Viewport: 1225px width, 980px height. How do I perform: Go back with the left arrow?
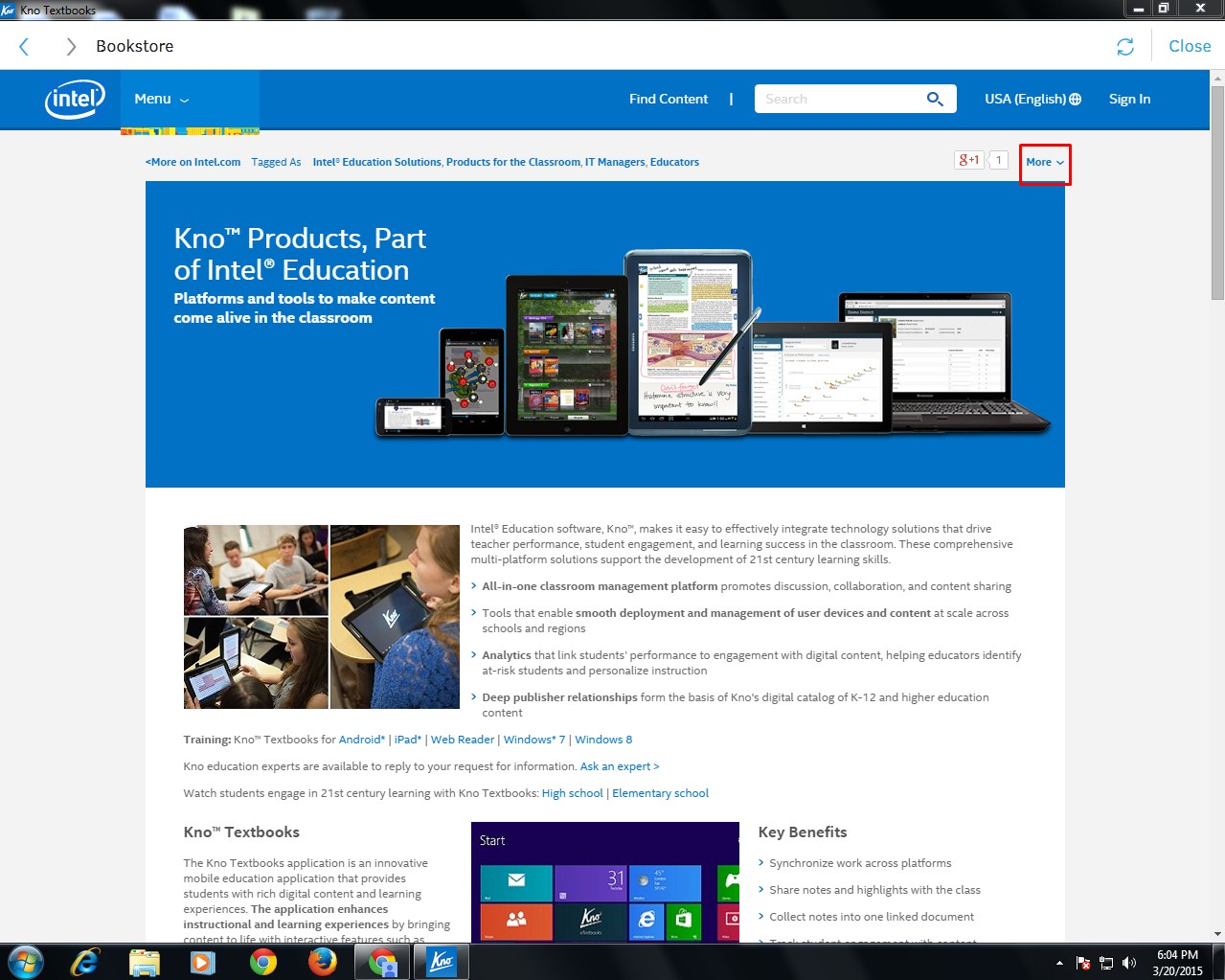click(24, 46)
